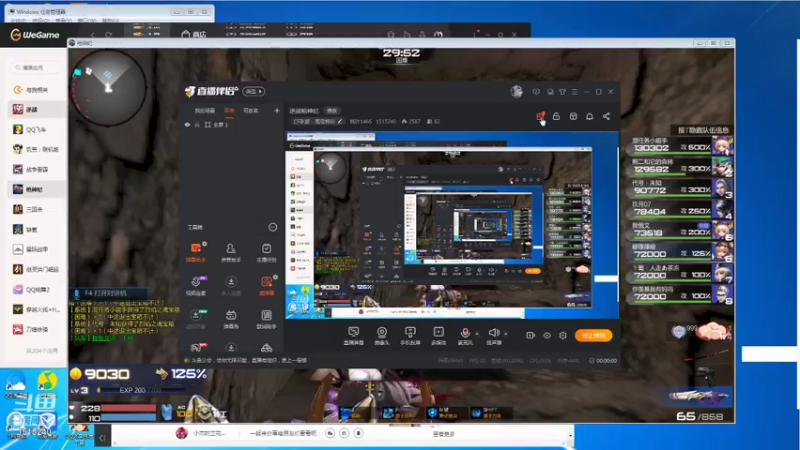Screen dimensions: 800x450
Task: Go back in WeGame navigation
Action: point(92,35)
